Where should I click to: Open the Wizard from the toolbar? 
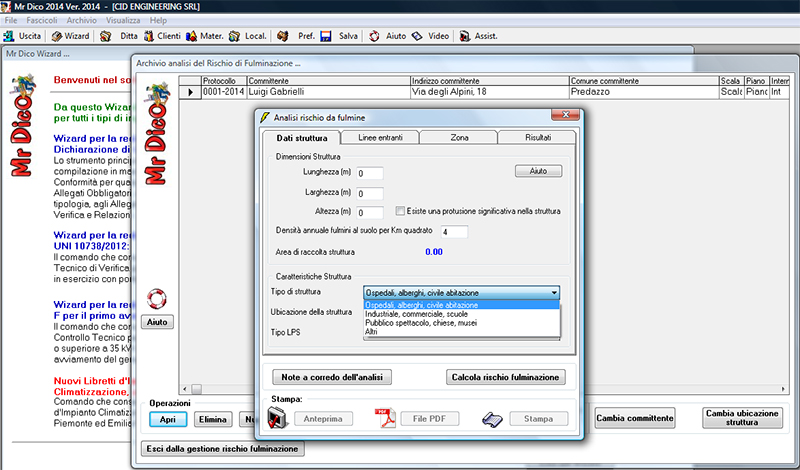pos(57,36)
